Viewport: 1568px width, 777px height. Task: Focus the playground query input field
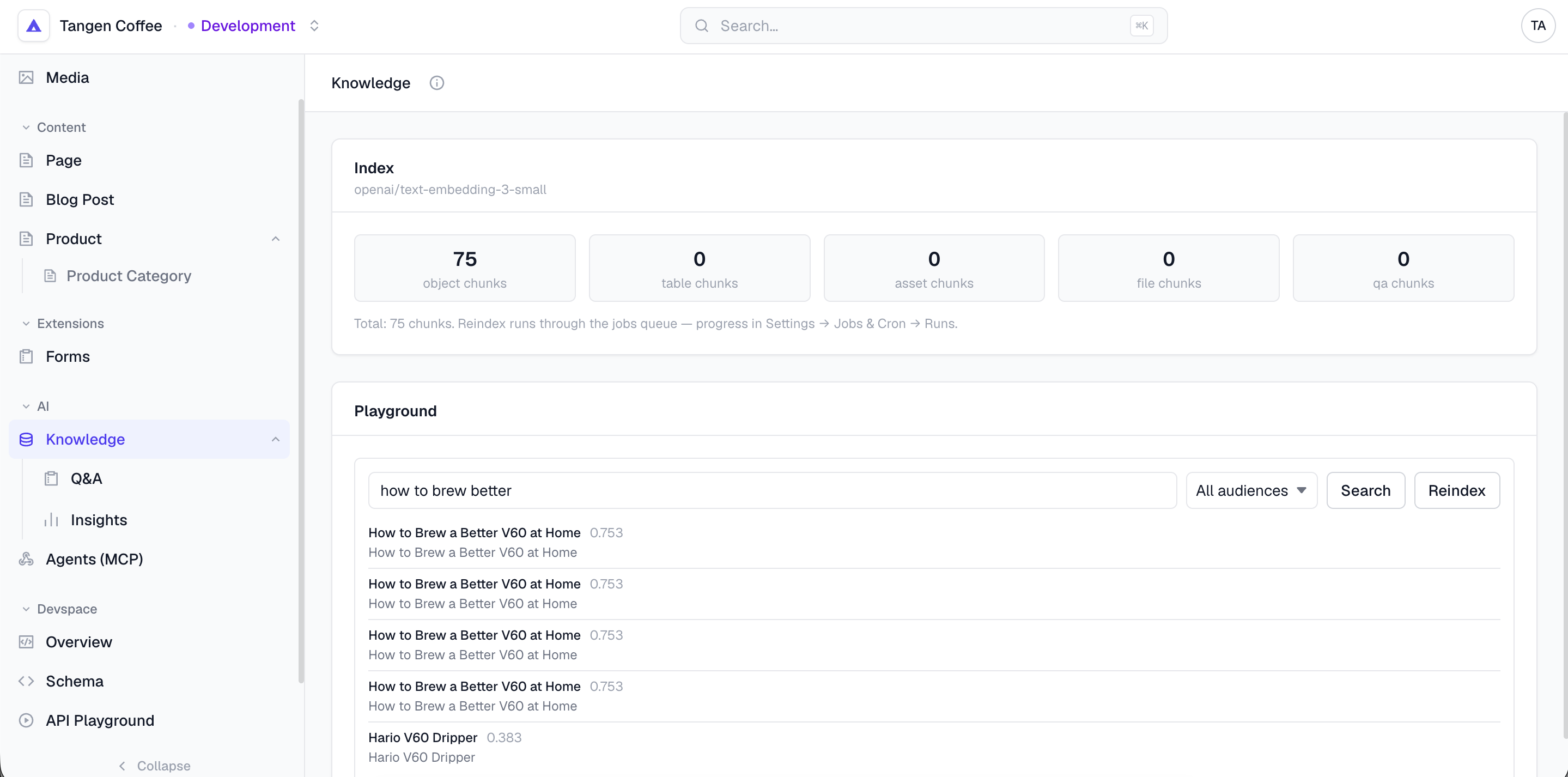[772, 490]
